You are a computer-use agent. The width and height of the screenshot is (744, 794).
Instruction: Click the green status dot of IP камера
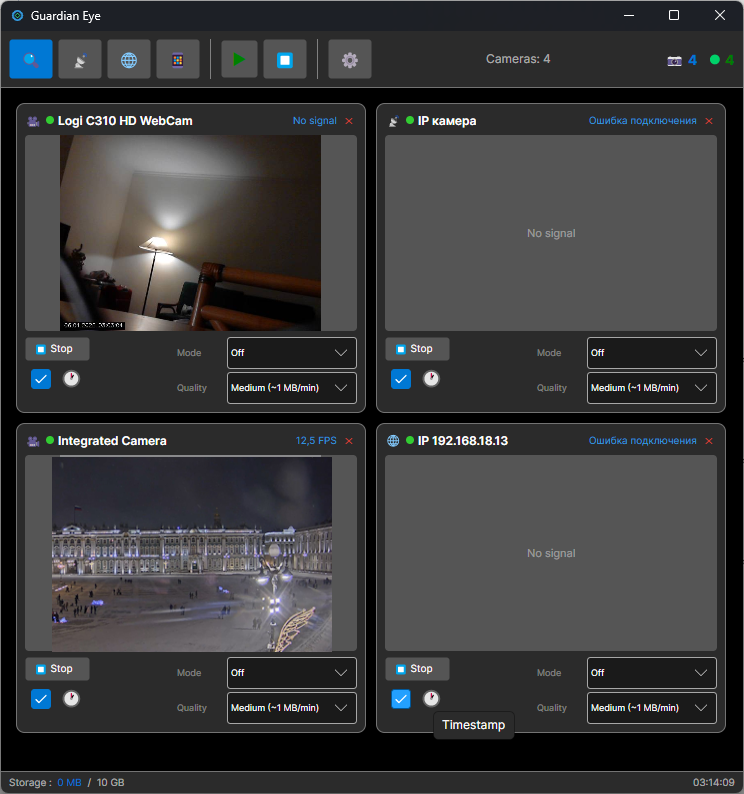[410, 120]
